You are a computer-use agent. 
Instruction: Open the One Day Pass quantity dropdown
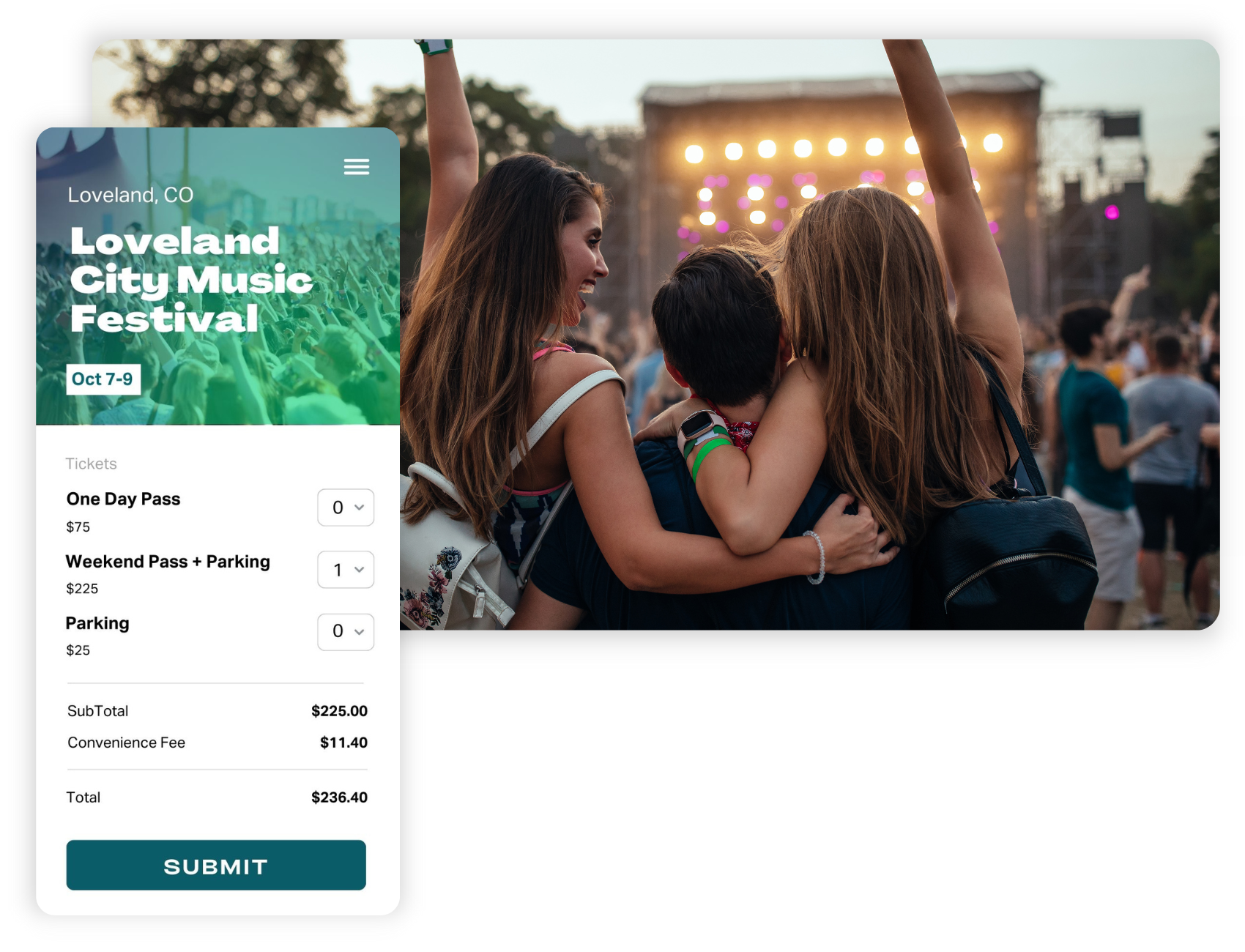click(x=345, y=507)
